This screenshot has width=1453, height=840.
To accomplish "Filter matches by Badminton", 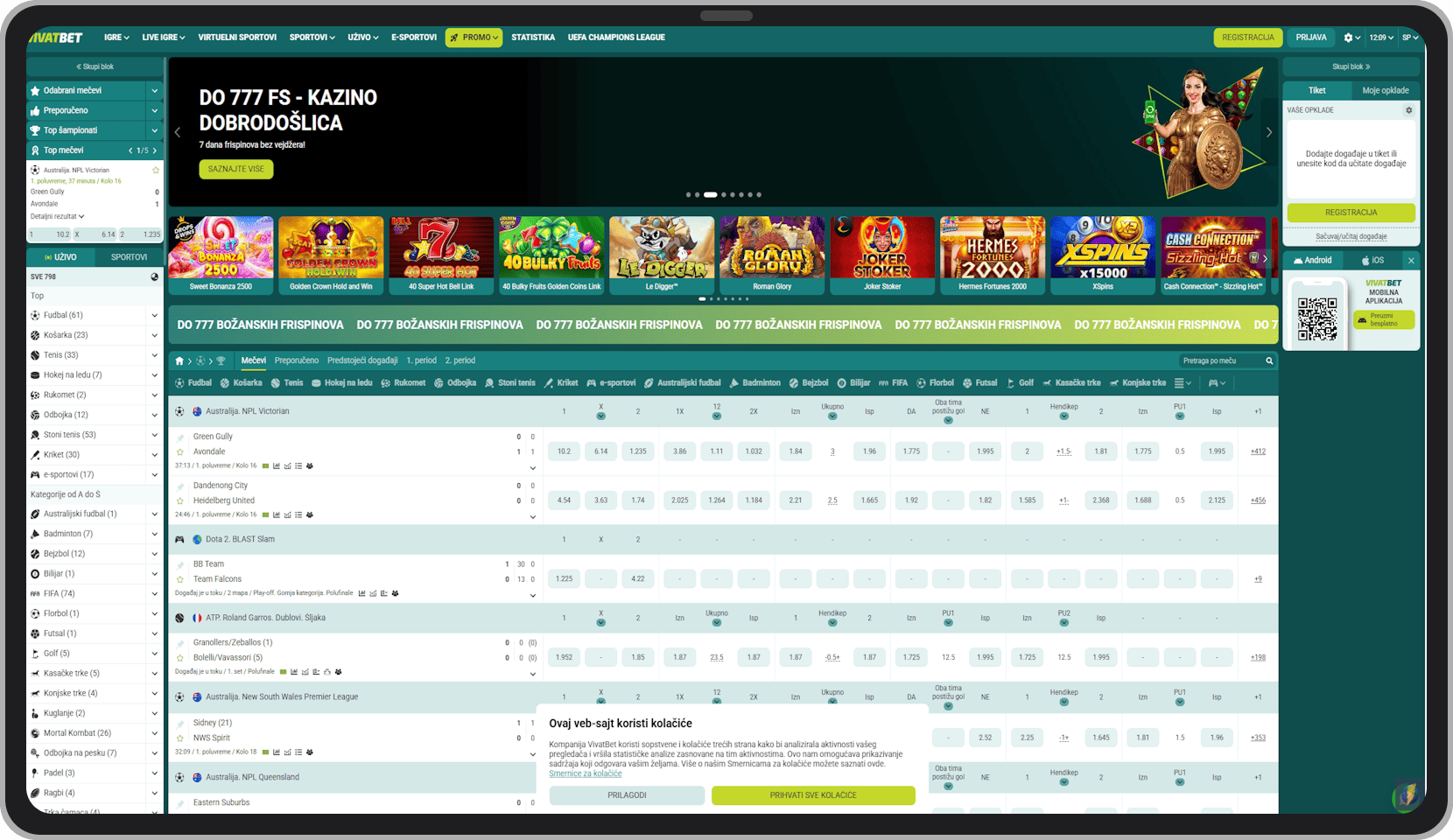I will (755, 383).
